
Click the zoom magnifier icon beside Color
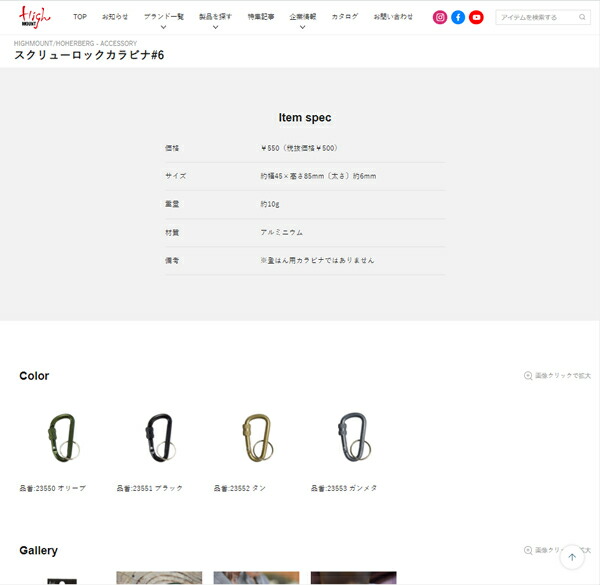[528, 376]
